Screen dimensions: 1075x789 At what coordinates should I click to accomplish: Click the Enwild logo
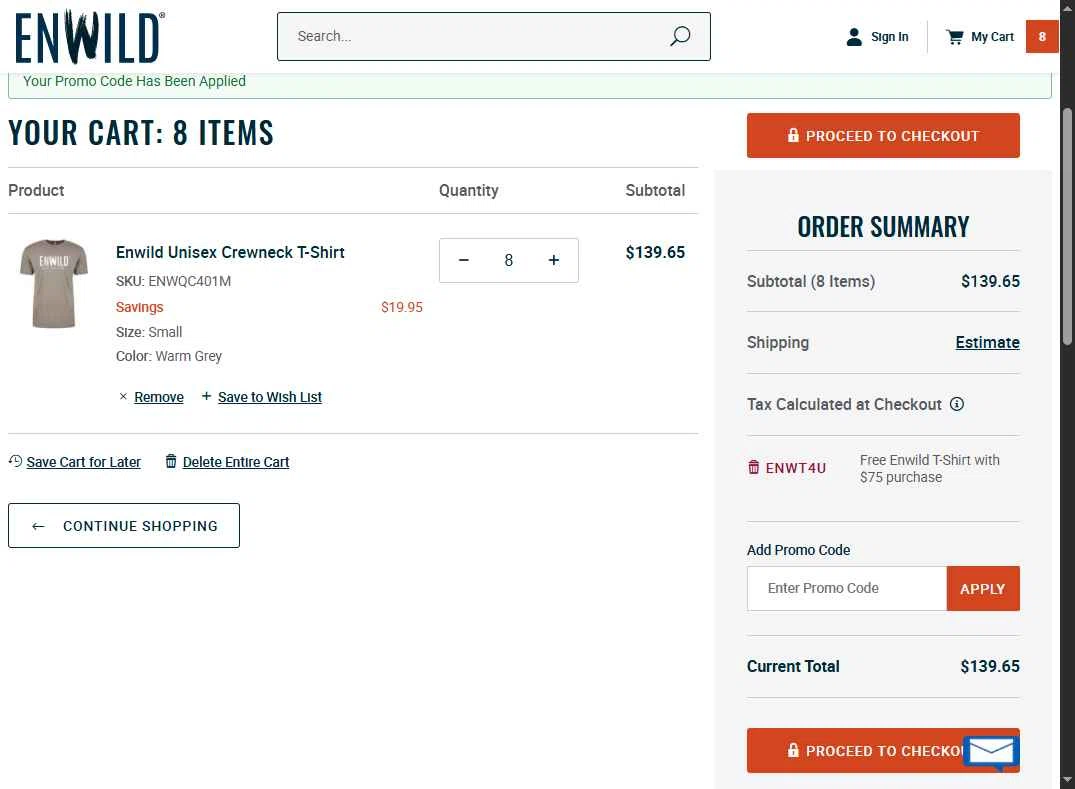pyautogui.click(x=89, y=36)
